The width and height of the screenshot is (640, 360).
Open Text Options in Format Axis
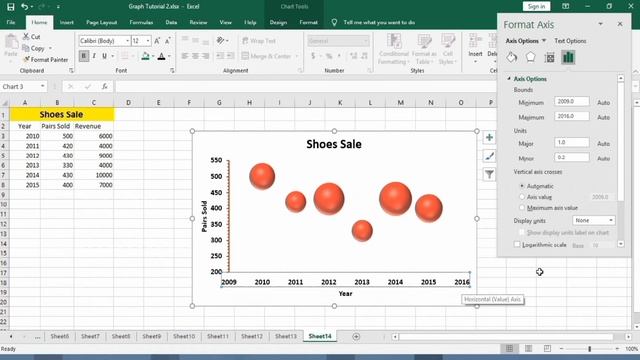pyautogui.click(x=570, y=41)
